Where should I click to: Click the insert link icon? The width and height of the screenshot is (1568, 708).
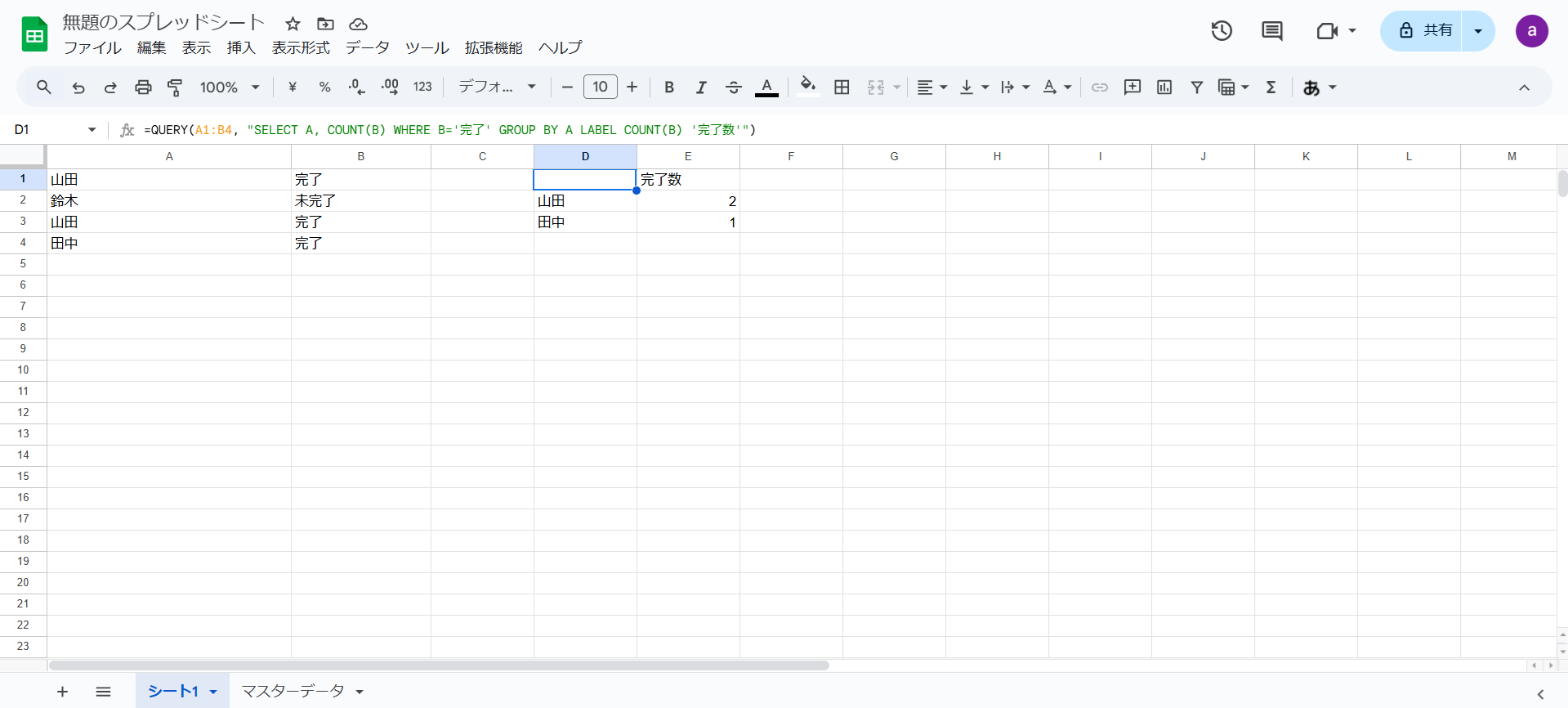pos(1100,87)
